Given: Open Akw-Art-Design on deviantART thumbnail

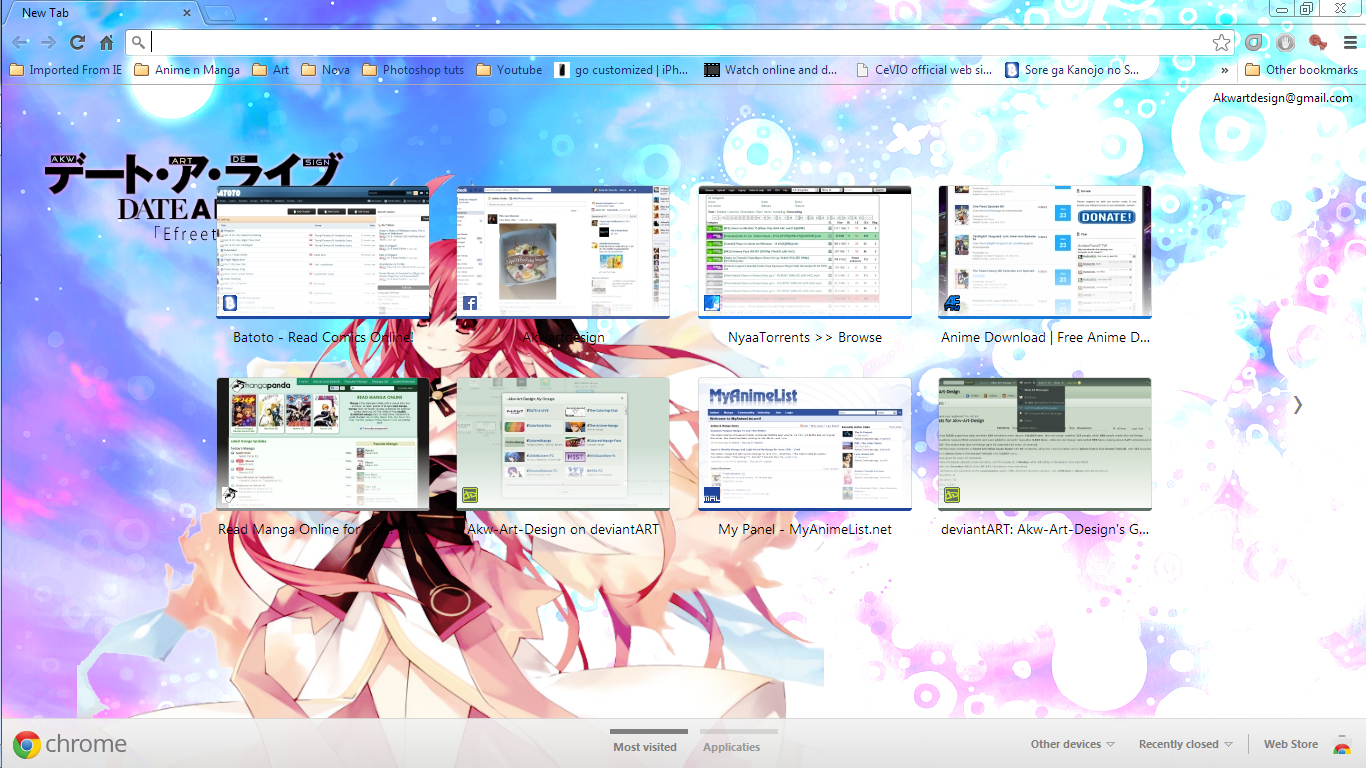Looking at the screenshot, I should (563, 444).
